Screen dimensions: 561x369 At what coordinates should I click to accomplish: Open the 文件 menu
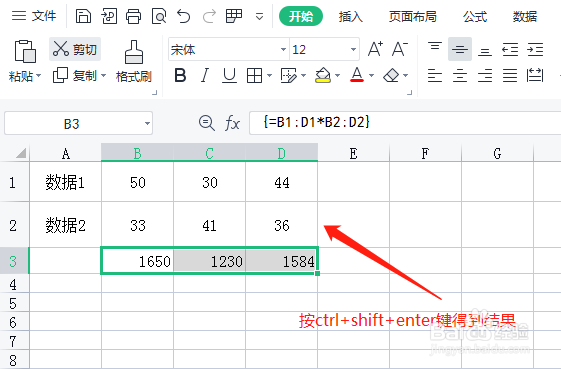[x=34, y=16]
